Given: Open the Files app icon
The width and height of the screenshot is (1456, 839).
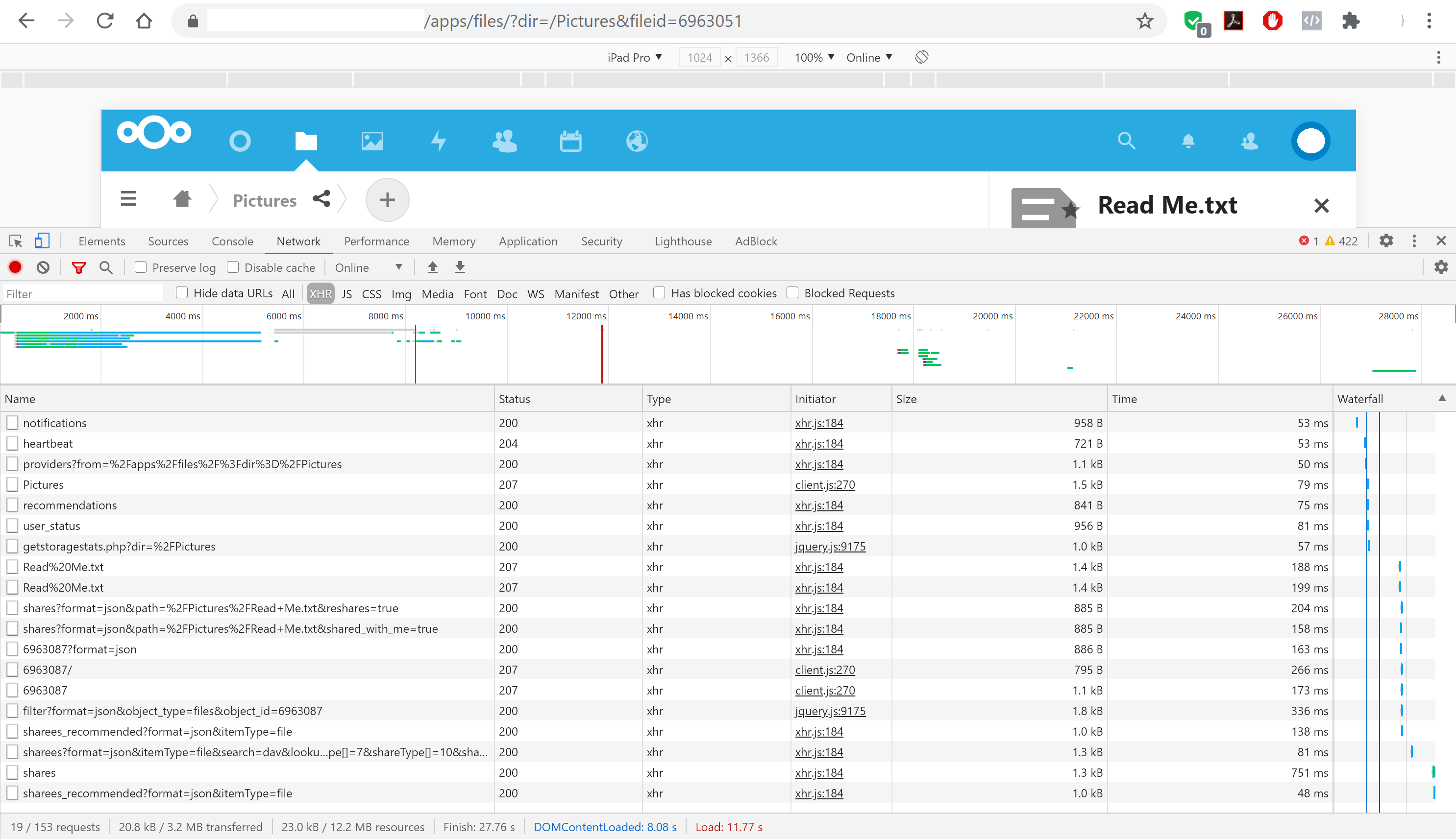Looking at the screenshot, I should [x=306, y=141].
